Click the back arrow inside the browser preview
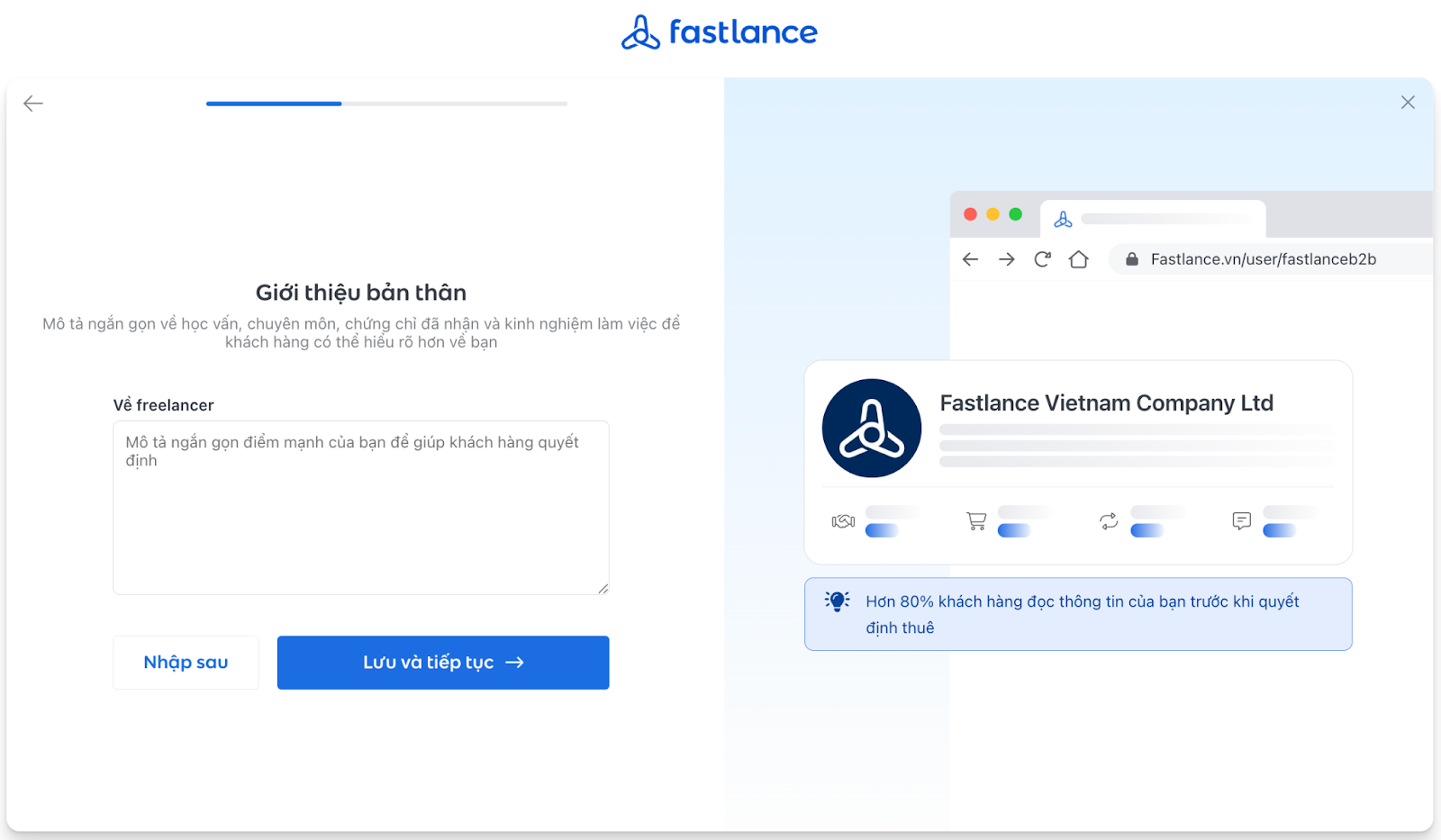Image resolution: width=1441 pixels, height=840 pixels. click(970, 259)
